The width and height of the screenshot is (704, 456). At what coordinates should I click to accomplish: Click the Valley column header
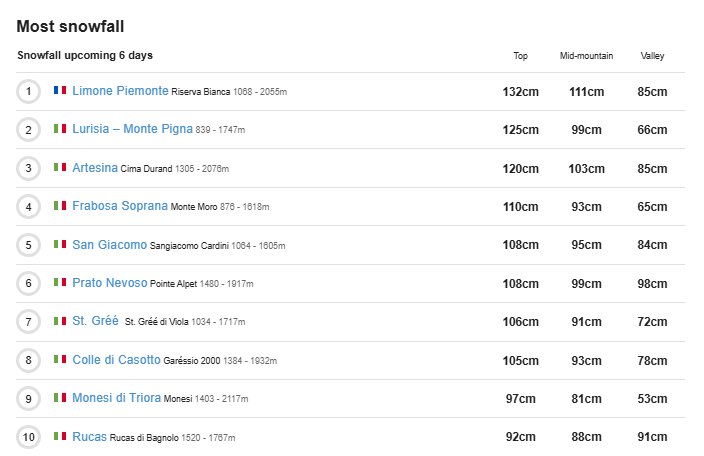tap(652, 56)
